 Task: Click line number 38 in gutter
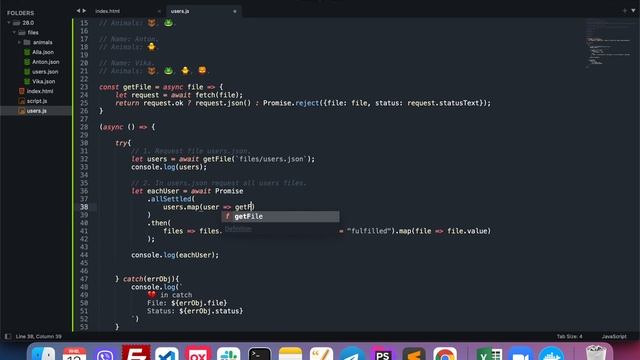[x=84, y=207]
